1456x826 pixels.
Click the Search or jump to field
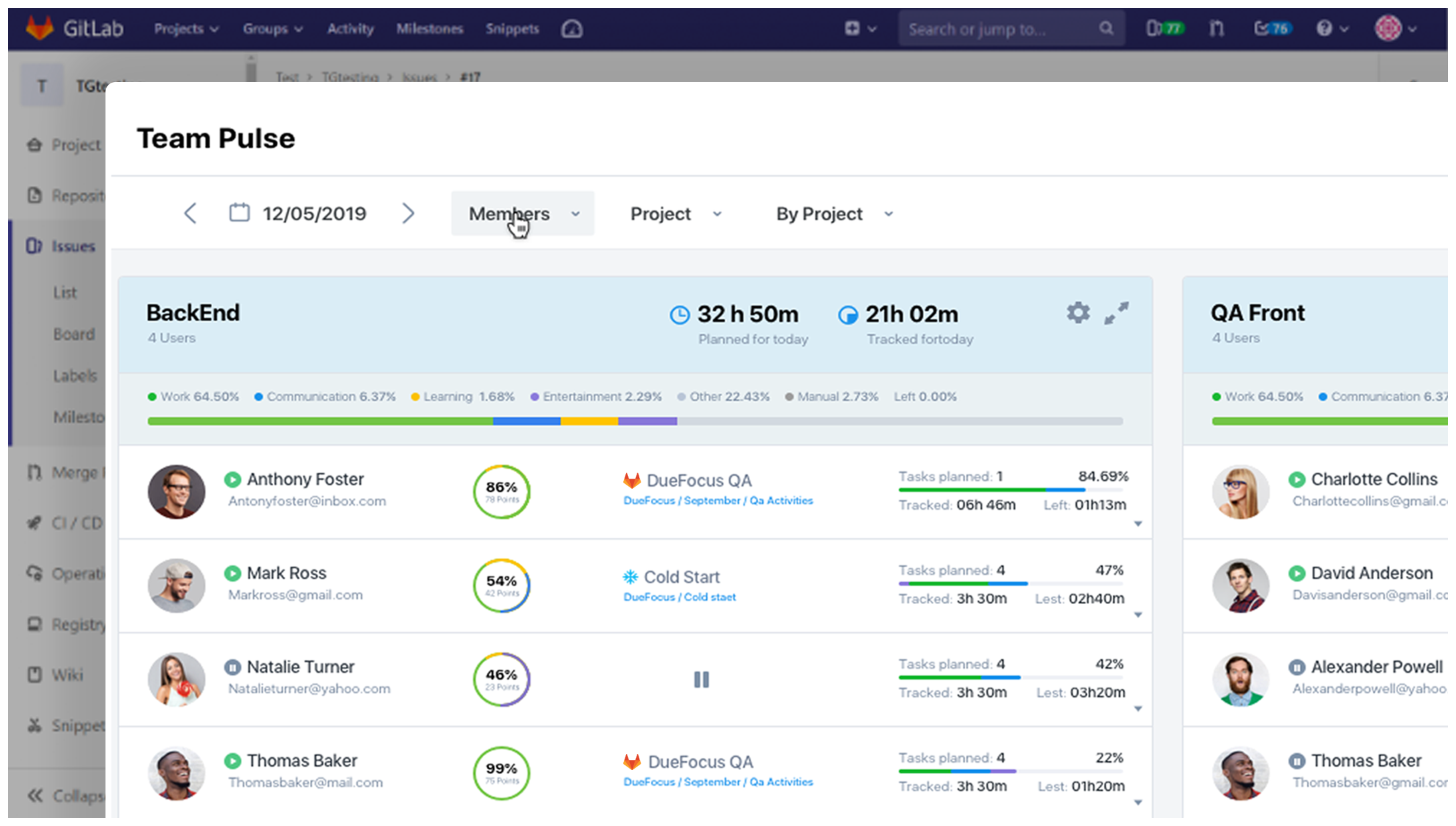(x=1000, y=29)
